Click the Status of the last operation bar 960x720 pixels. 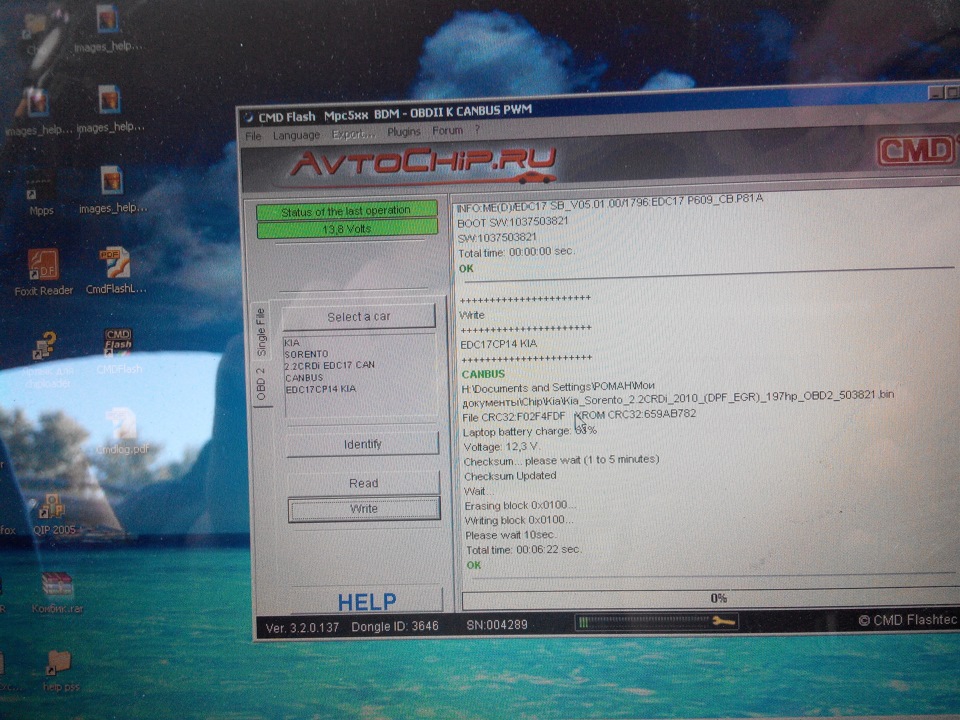click(346, 211)
